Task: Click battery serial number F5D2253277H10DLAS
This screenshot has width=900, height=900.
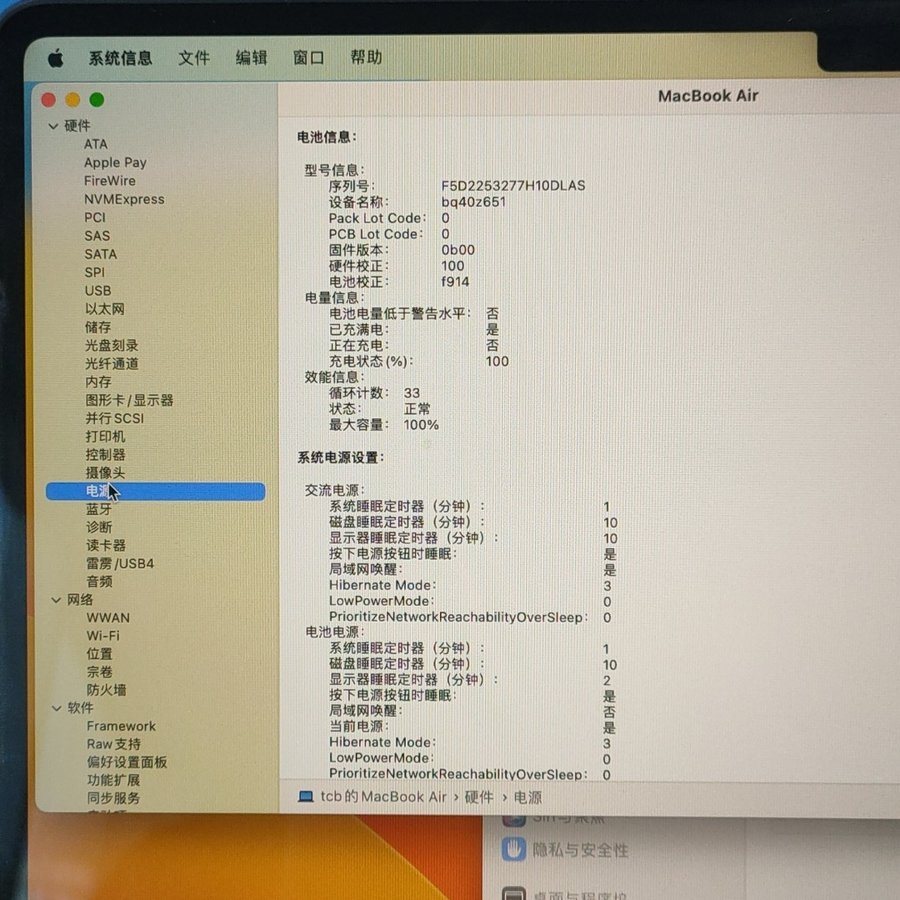Action: (513, 186)
